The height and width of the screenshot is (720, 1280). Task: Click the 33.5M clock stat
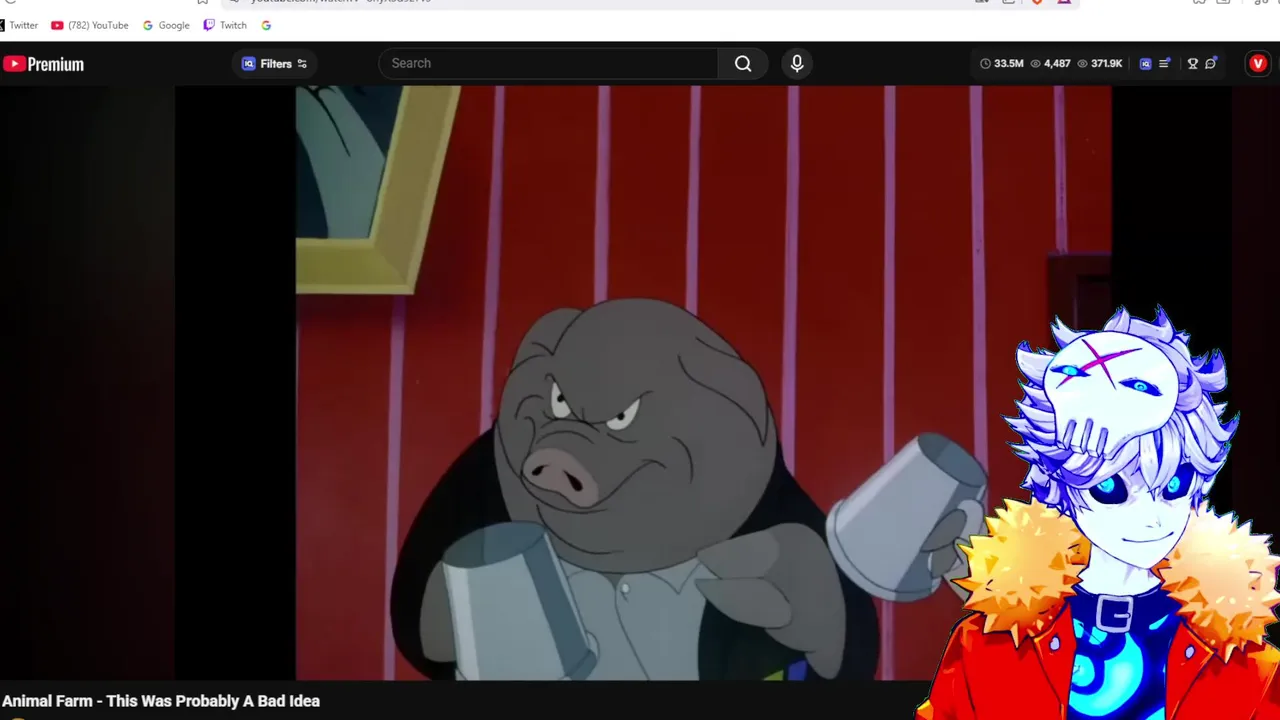[1002, 63]
